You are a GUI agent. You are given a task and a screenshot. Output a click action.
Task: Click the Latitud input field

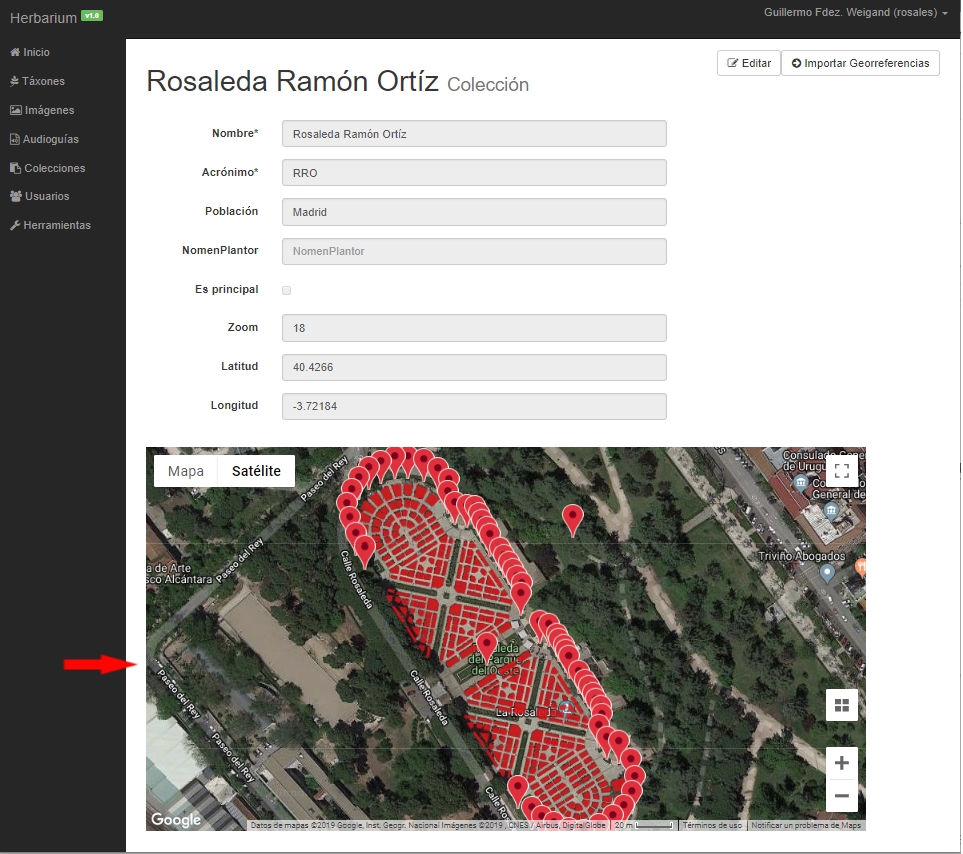[474, 367]
